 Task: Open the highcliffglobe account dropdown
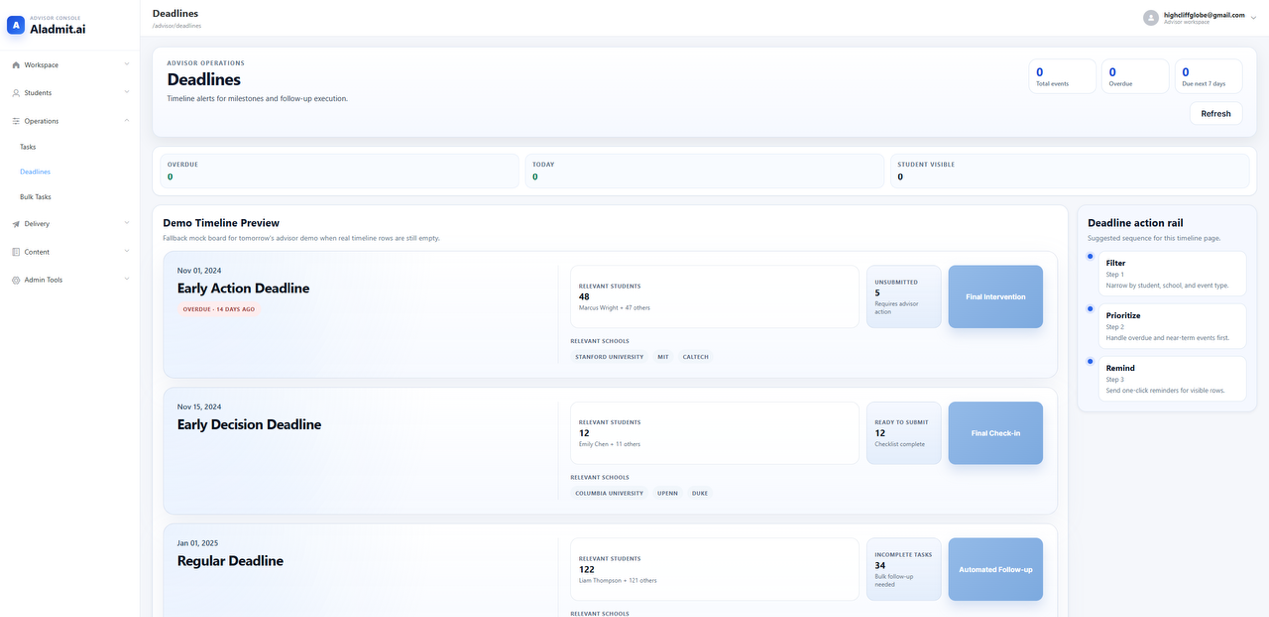(x=1254, y=17)
